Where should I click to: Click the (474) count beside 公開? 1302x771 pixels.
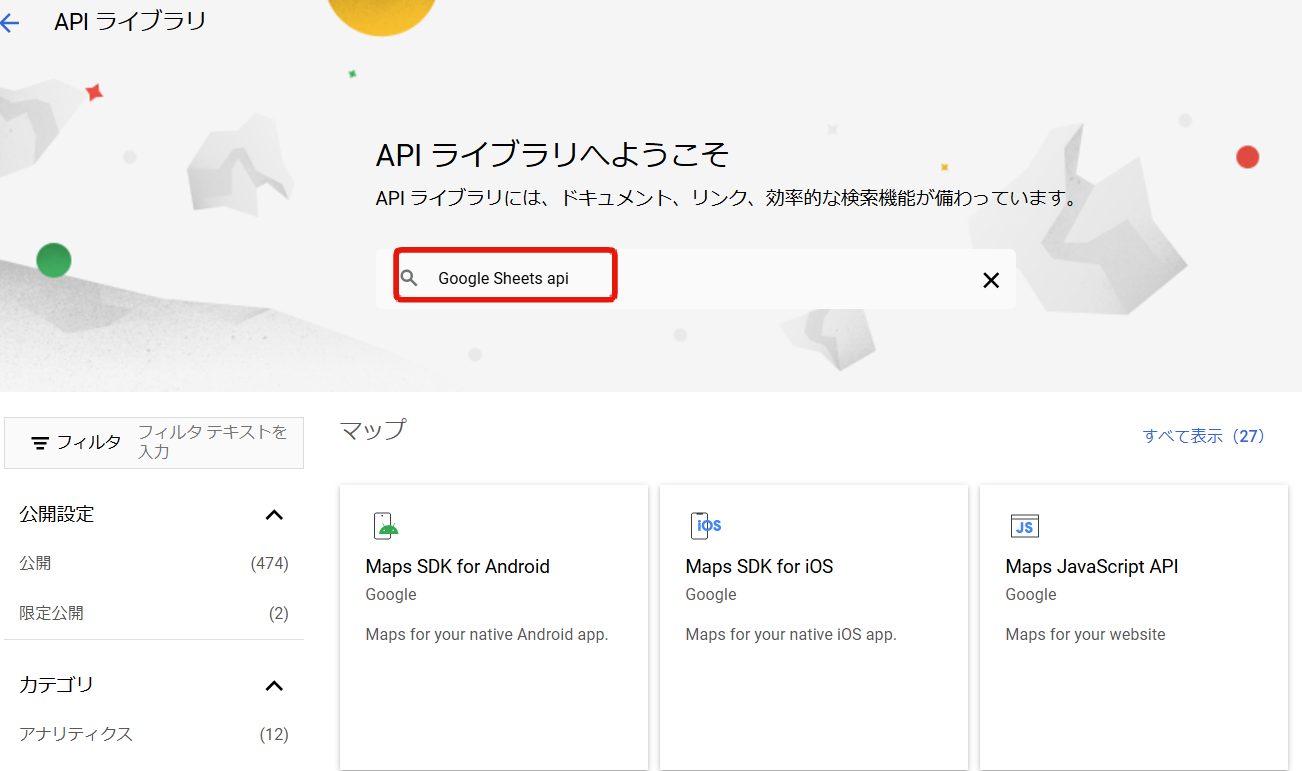coord(269,564)
